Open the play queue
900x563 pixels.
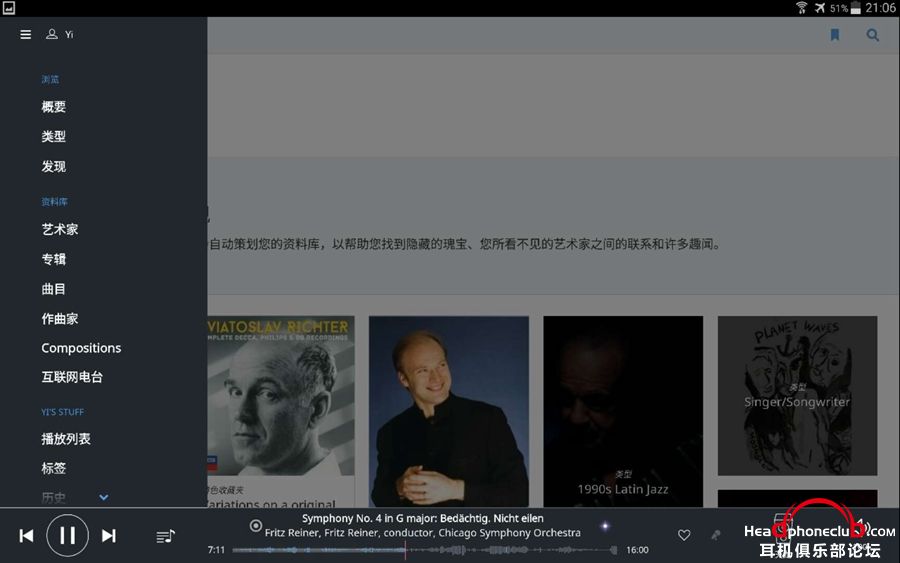165,537
